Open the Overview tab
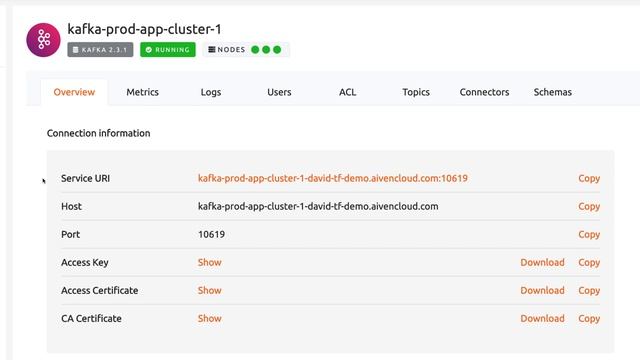Viewport: 640px width, 360px height. (74, 92)
